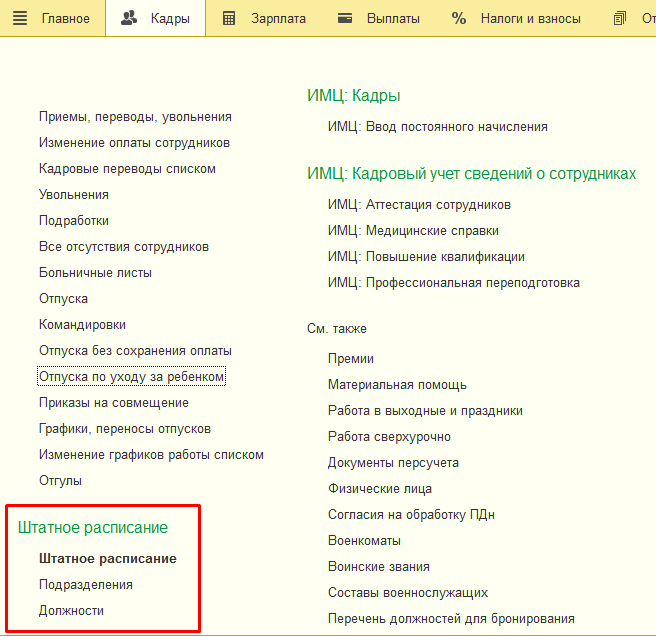The image size is (656, 636).
Task: Open Отпуска по уходу за ребенком
Action: 131,377
